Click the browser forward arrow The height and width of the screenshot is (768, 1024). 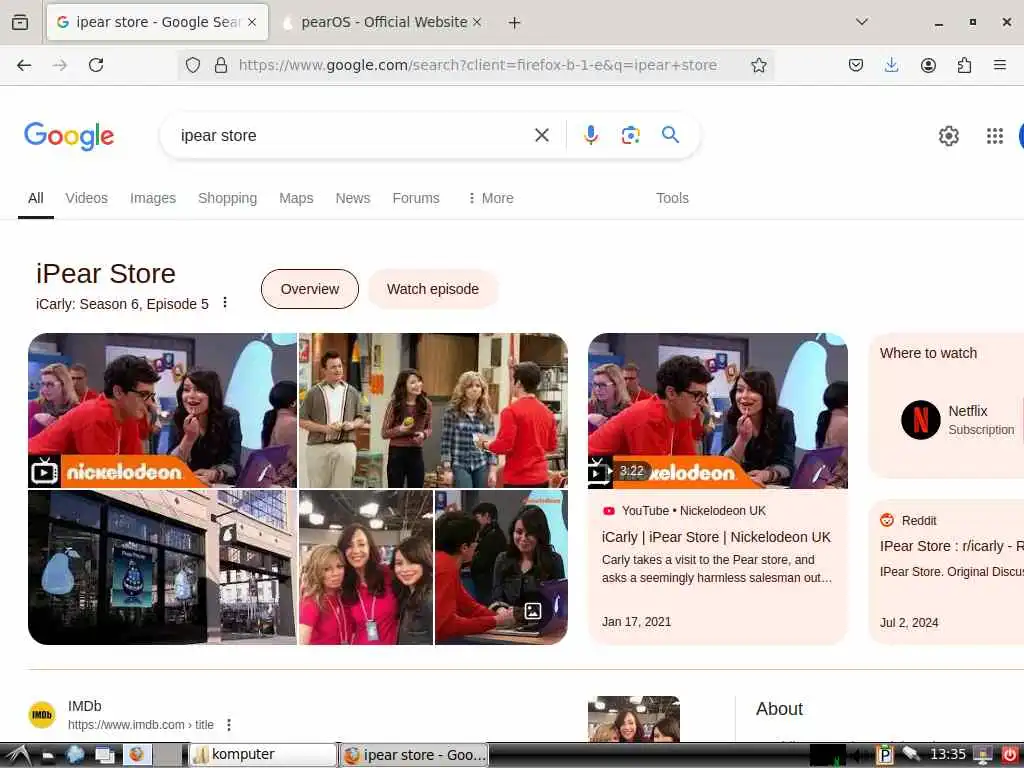tap(60, 65)
